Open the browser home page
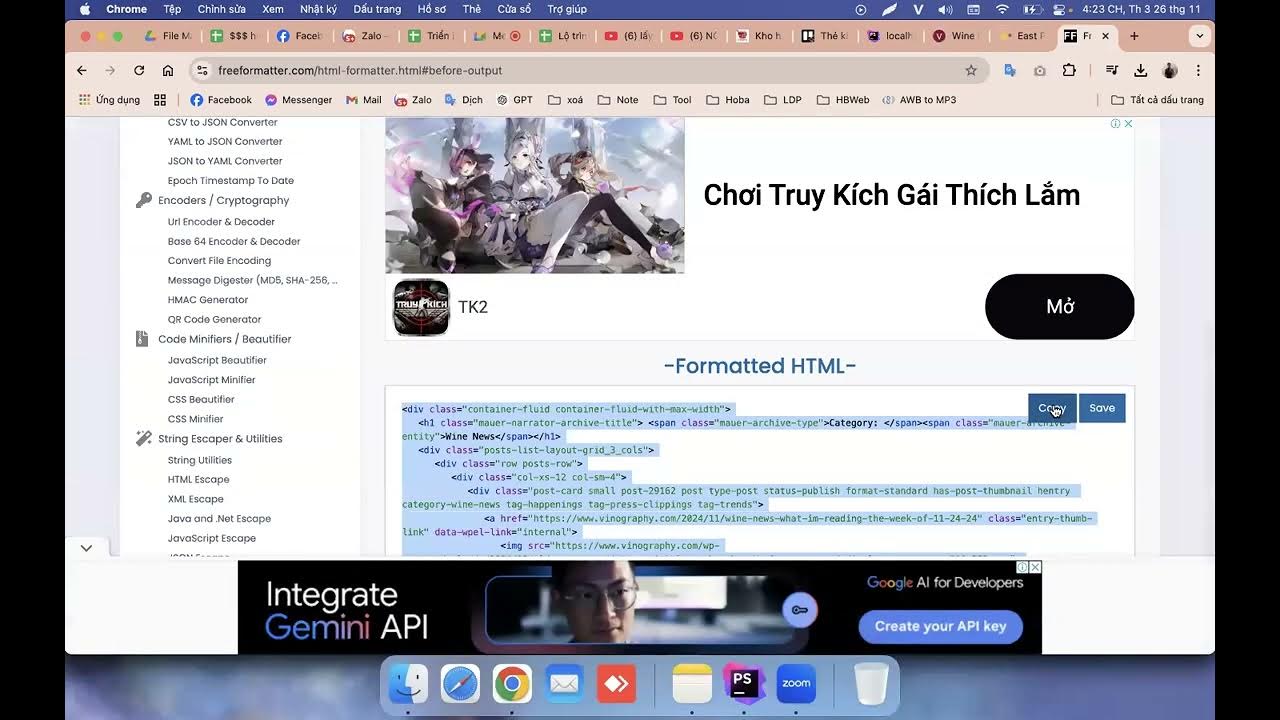The width and height of the screenshot is (1280, 720). pyautogui.click(x=168, y=70)
